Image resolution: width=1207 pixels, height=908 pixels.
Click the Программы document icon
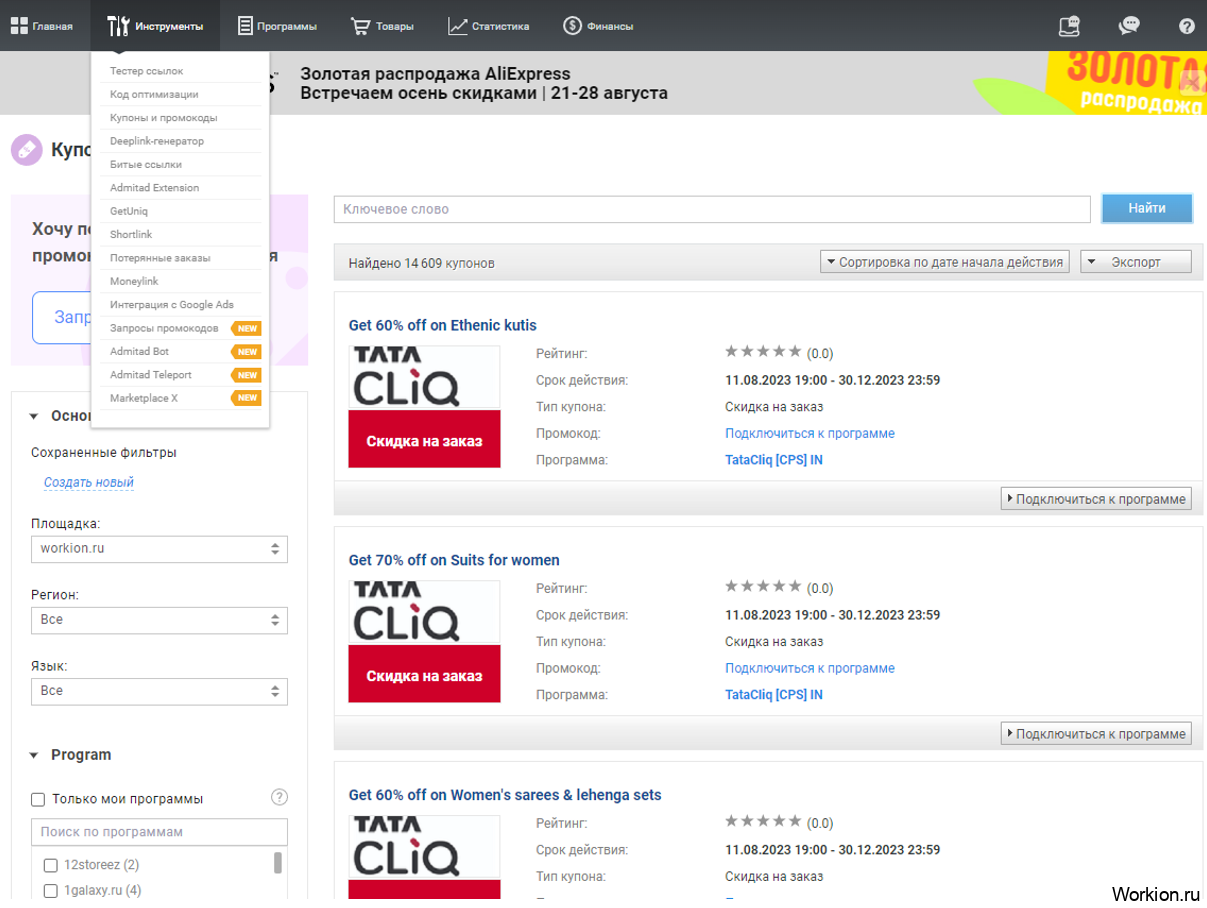pyautogui.click(x=245, y=26)
